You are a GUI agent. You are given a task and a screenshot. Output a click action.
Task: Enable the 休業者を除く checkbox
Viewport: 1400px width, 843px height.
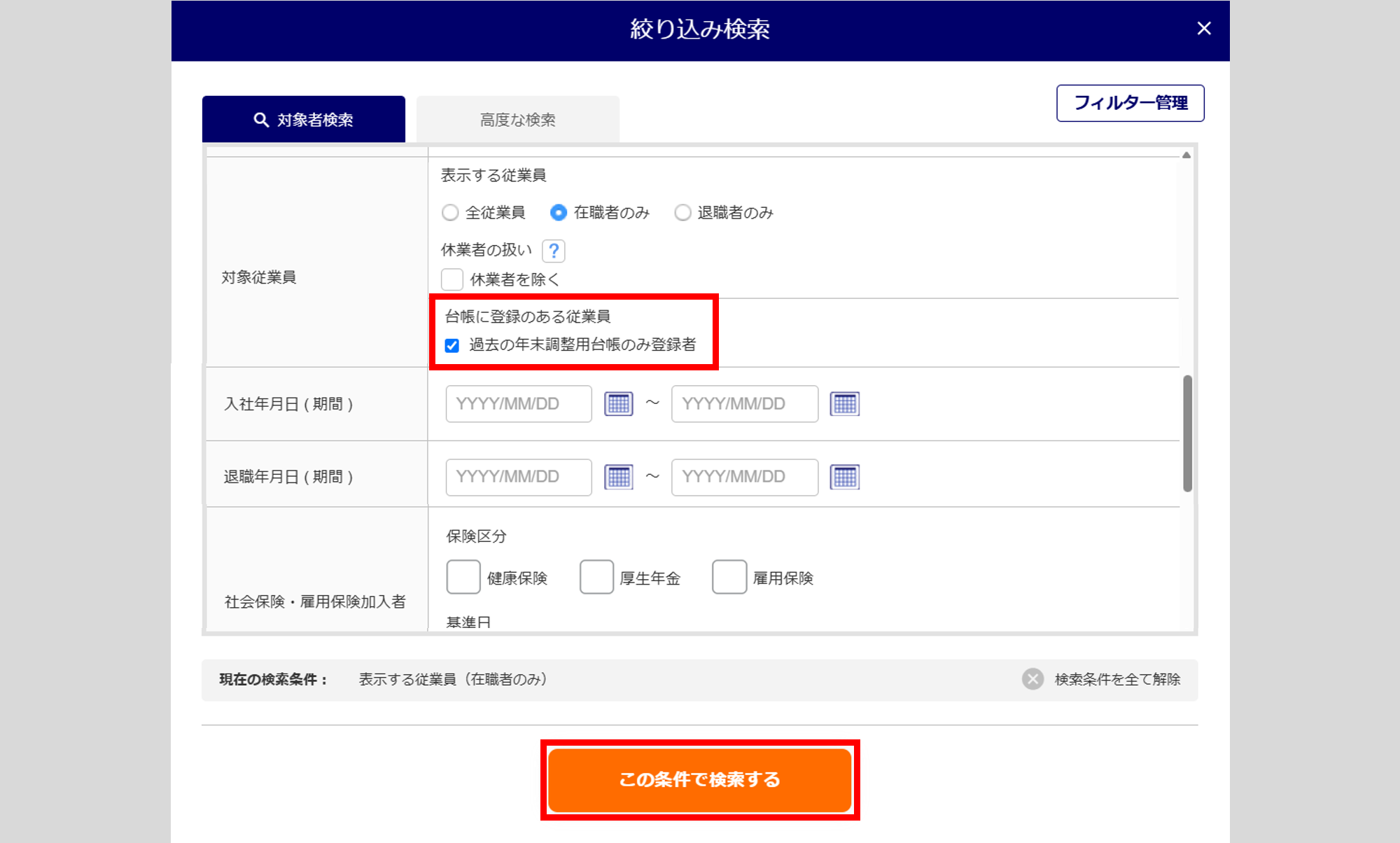pos(452,279)
